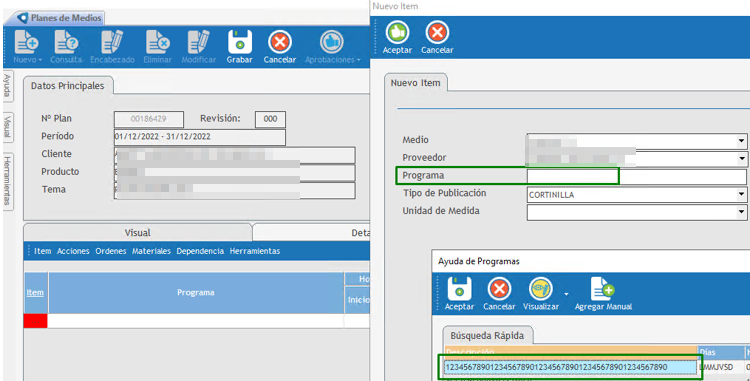Click the Producto field
Screen dimensions: 750x381
234,173
